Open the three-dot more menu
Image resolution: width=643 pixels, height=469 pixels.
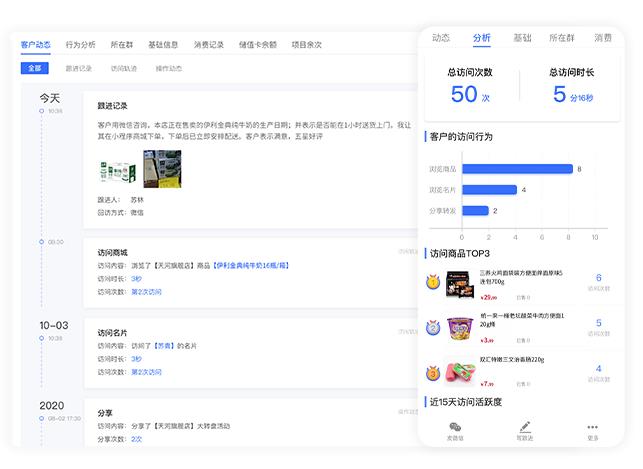point(593,427)
